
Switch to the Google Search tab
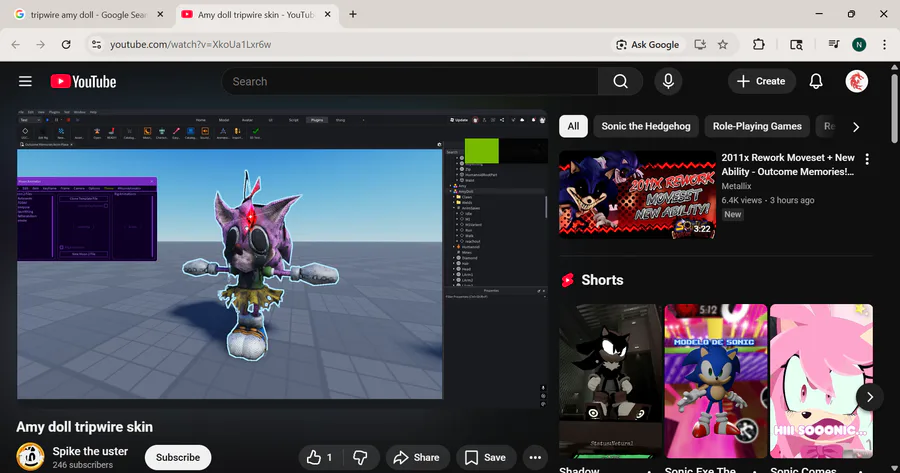click(x=89, y=14)
